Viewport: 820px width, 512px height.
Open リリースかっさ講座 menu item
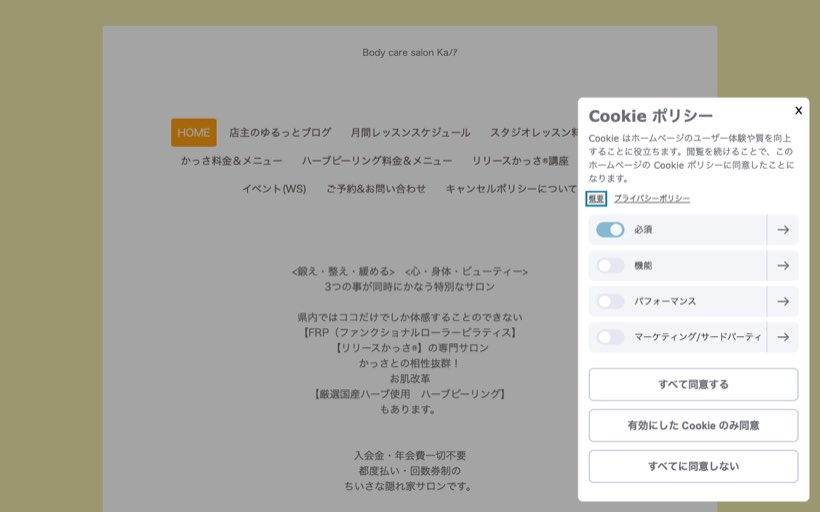coord(520,161)
